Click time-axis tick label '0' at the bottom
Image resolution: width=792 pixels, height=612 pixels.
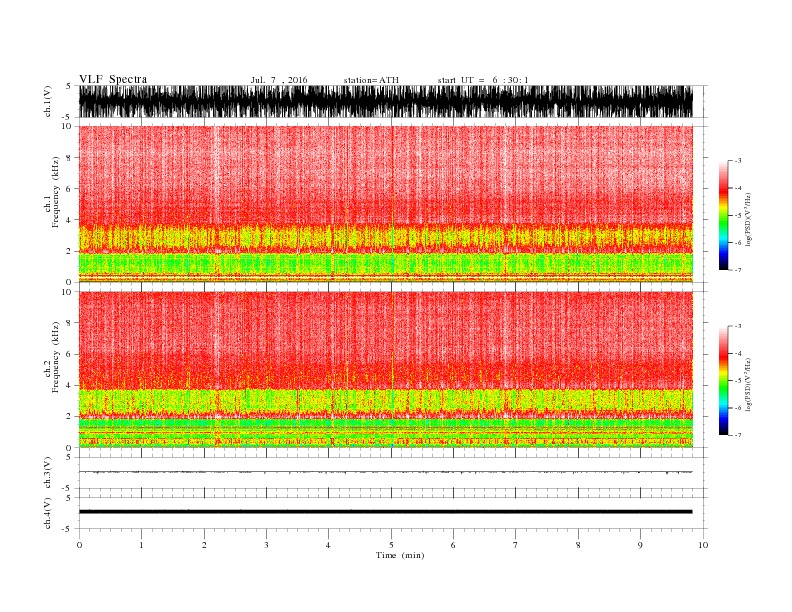(79, 545)
